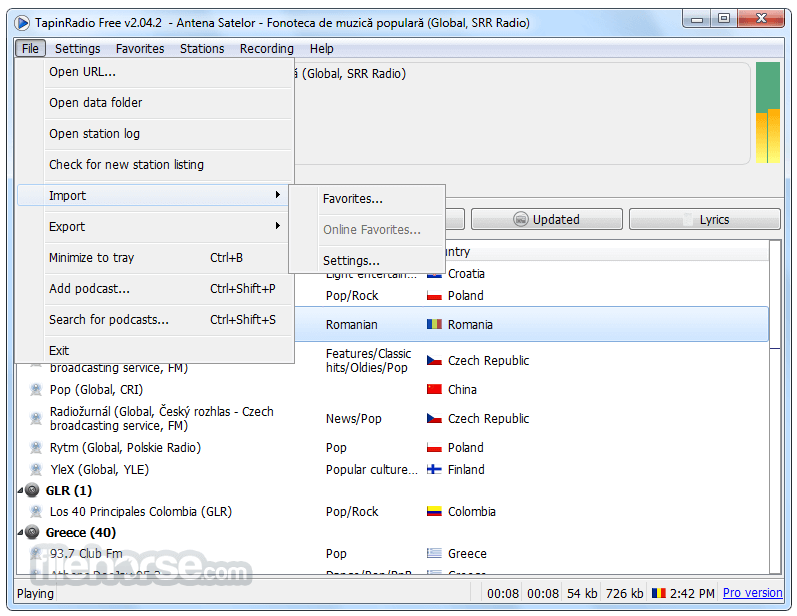Select Minimize to tray

tap(155, 258)
